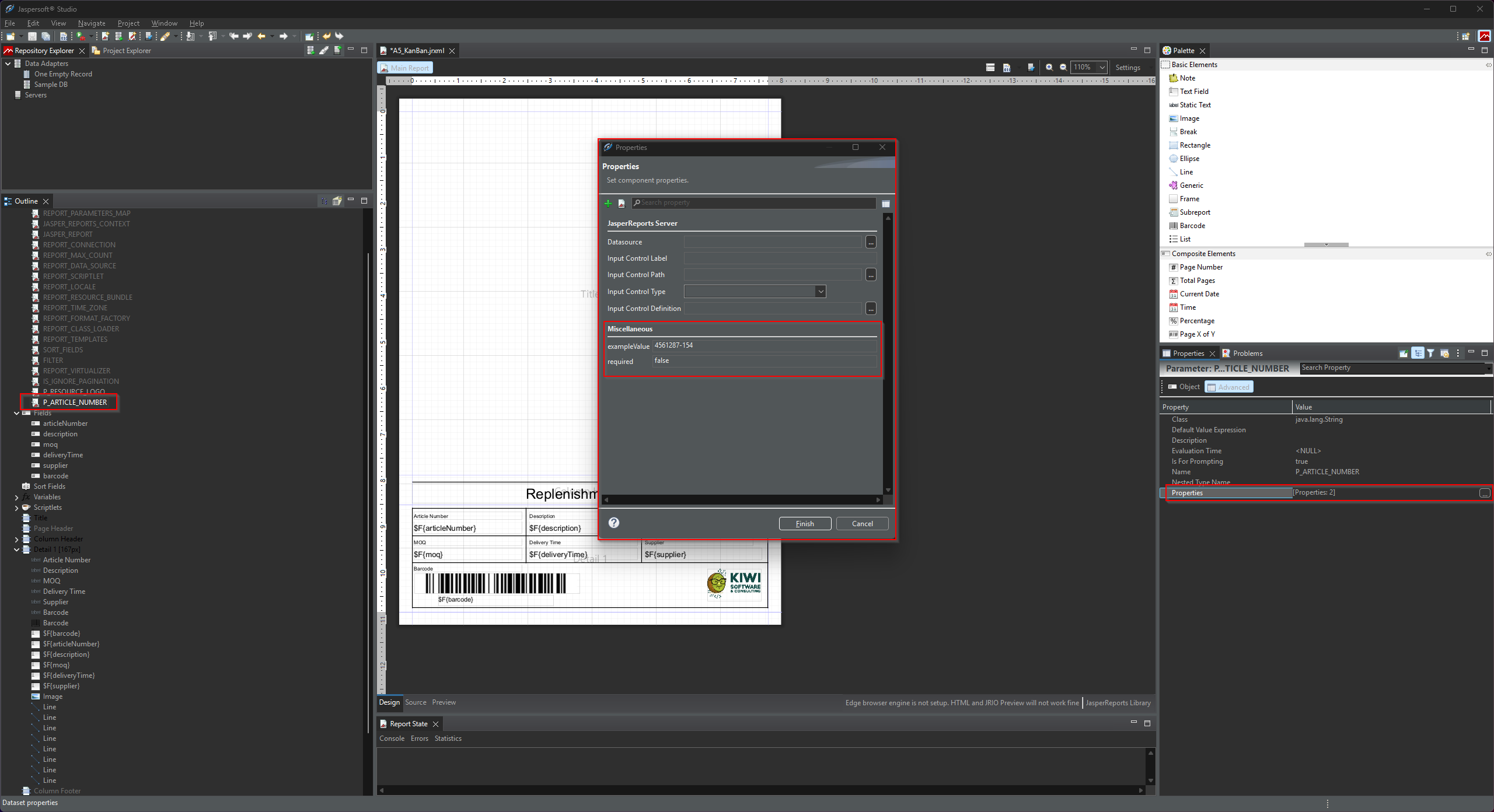Click the Cancel button in Properties dialog
Image resolution: width=1494 pixels, height=812 pixels.
pyautogui.click(x=862, y=523)
